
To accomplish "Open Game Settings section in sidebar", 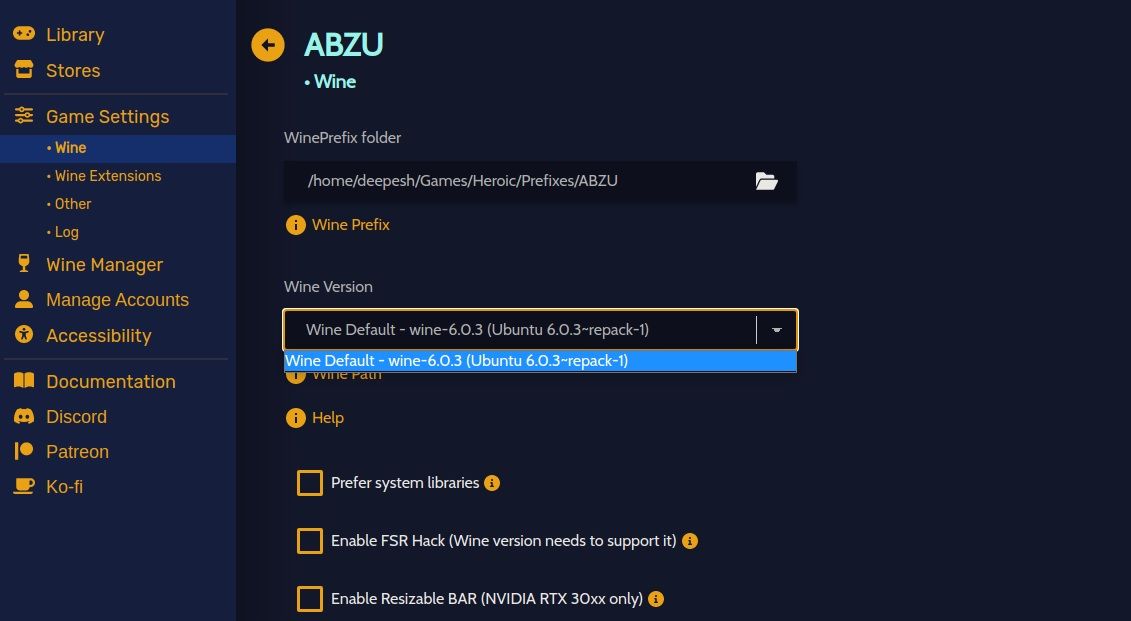I will (x=107, y=116).
